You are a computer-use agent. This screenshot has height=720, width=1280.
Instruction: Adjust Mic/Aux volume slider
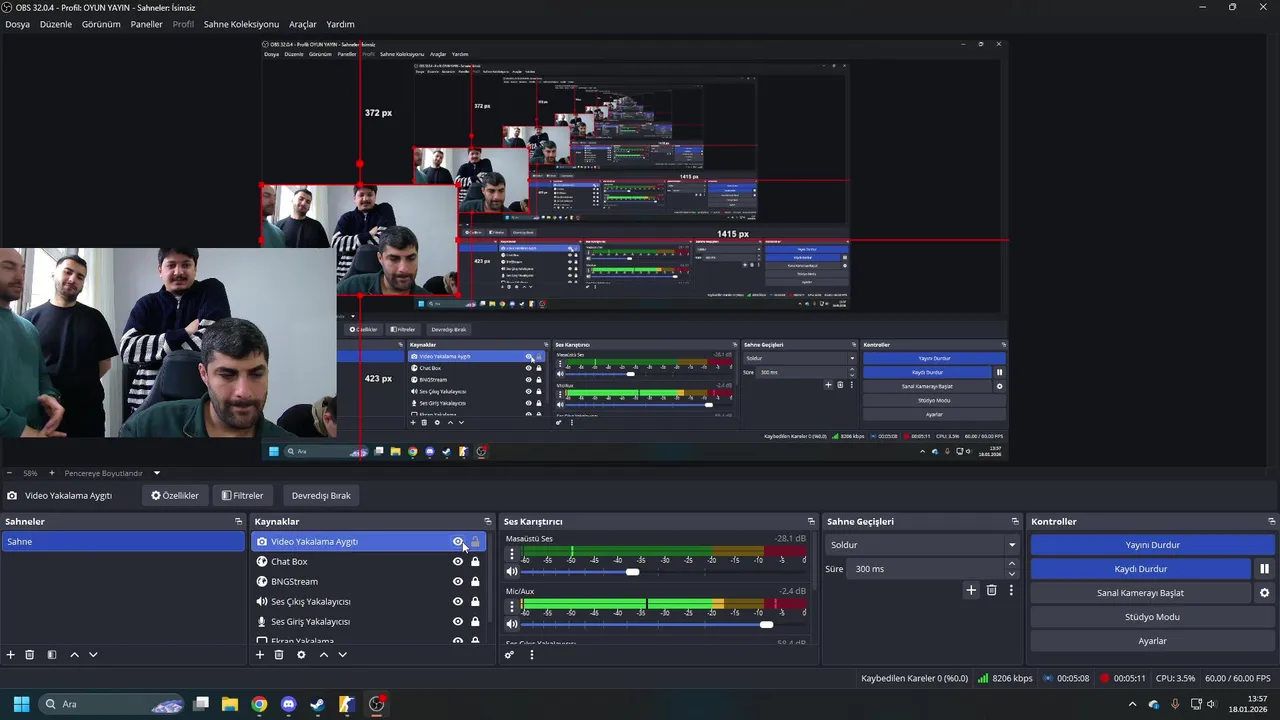tap(765, 624)
